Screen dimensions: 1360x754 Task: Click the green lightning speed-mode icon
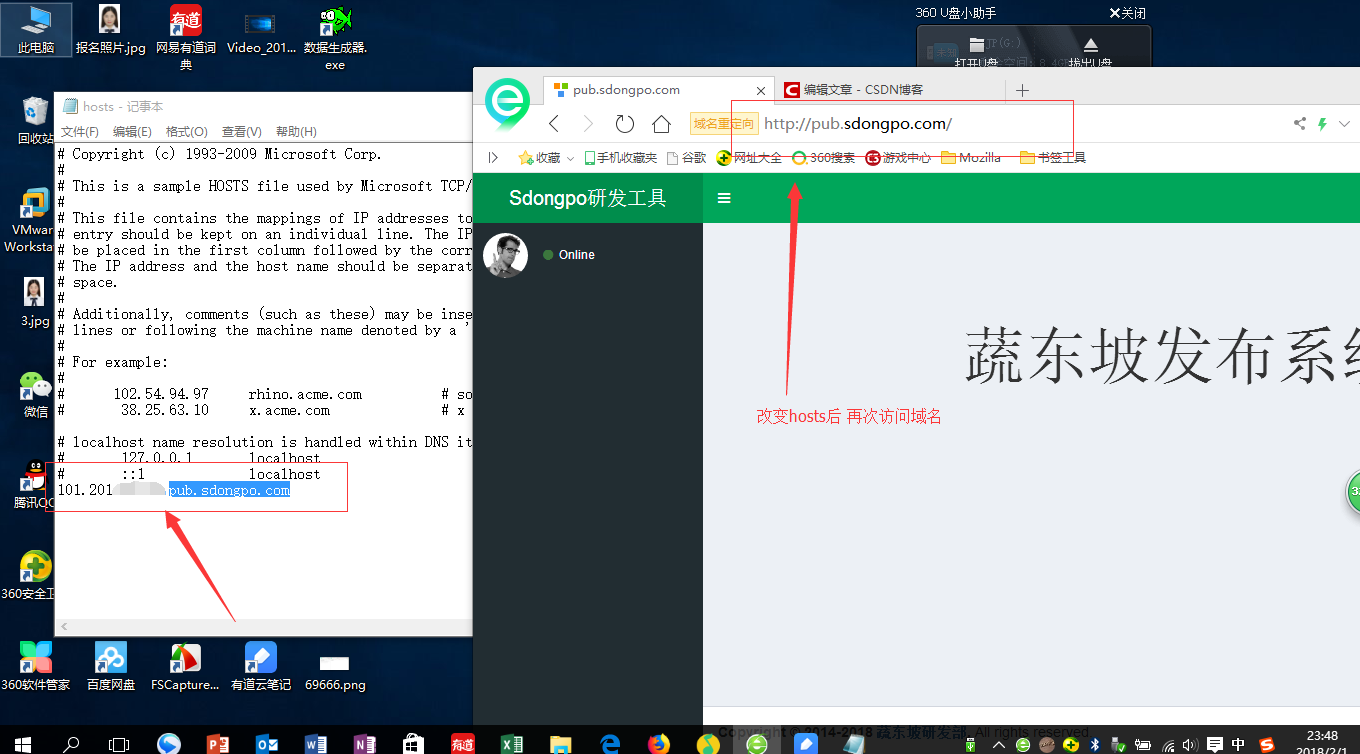click(1322, 124)
